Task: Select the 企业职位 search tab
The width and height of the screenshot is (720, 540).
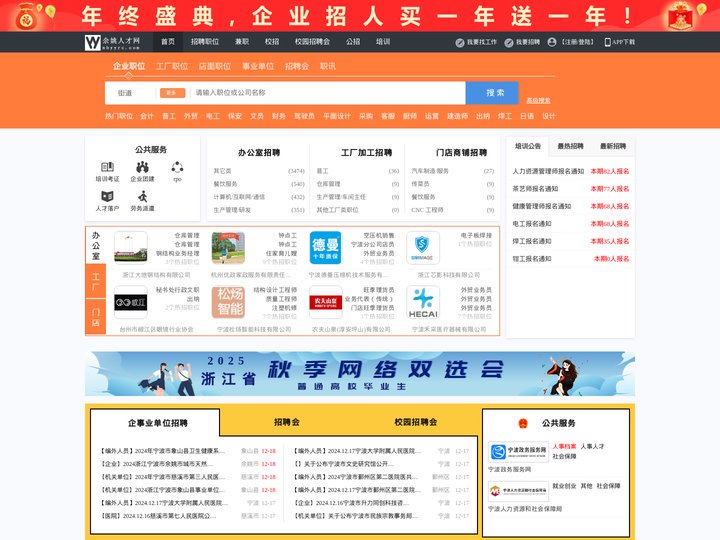Action: click(x=129, y=66)
